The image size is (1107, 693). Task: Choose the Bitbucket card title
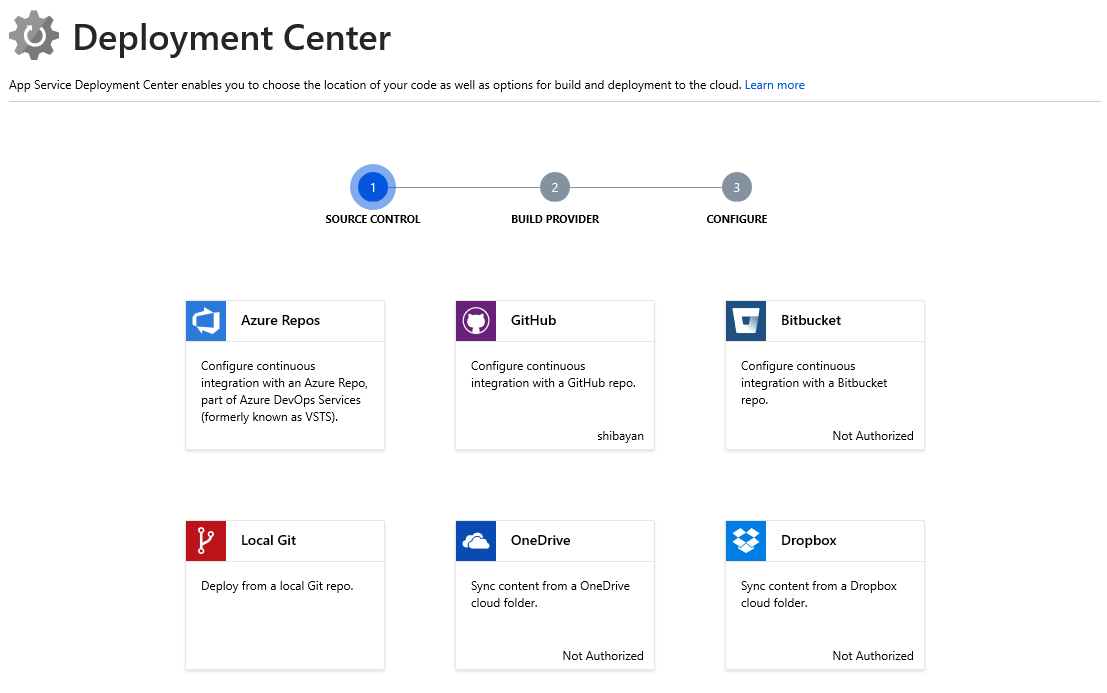[810, 320]
